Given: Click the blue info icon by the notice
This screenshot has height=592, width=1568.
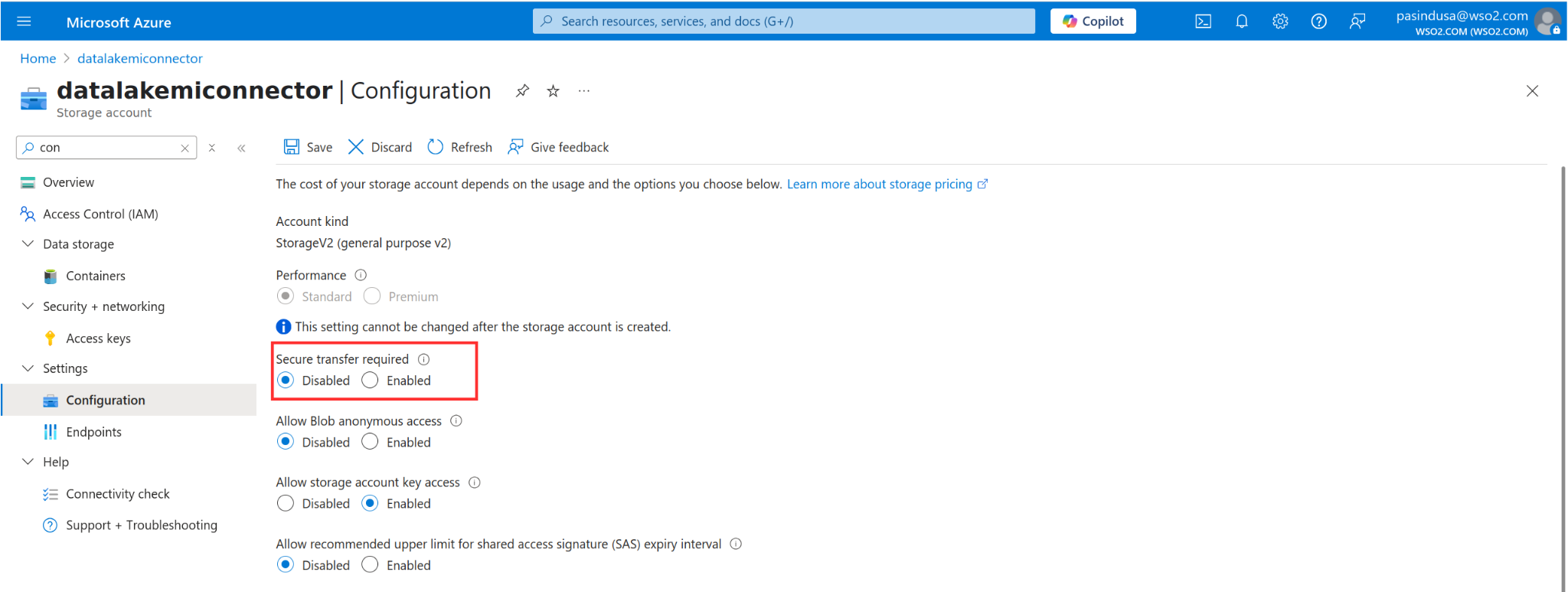Looking at the screenshot, I should [283, 327].
